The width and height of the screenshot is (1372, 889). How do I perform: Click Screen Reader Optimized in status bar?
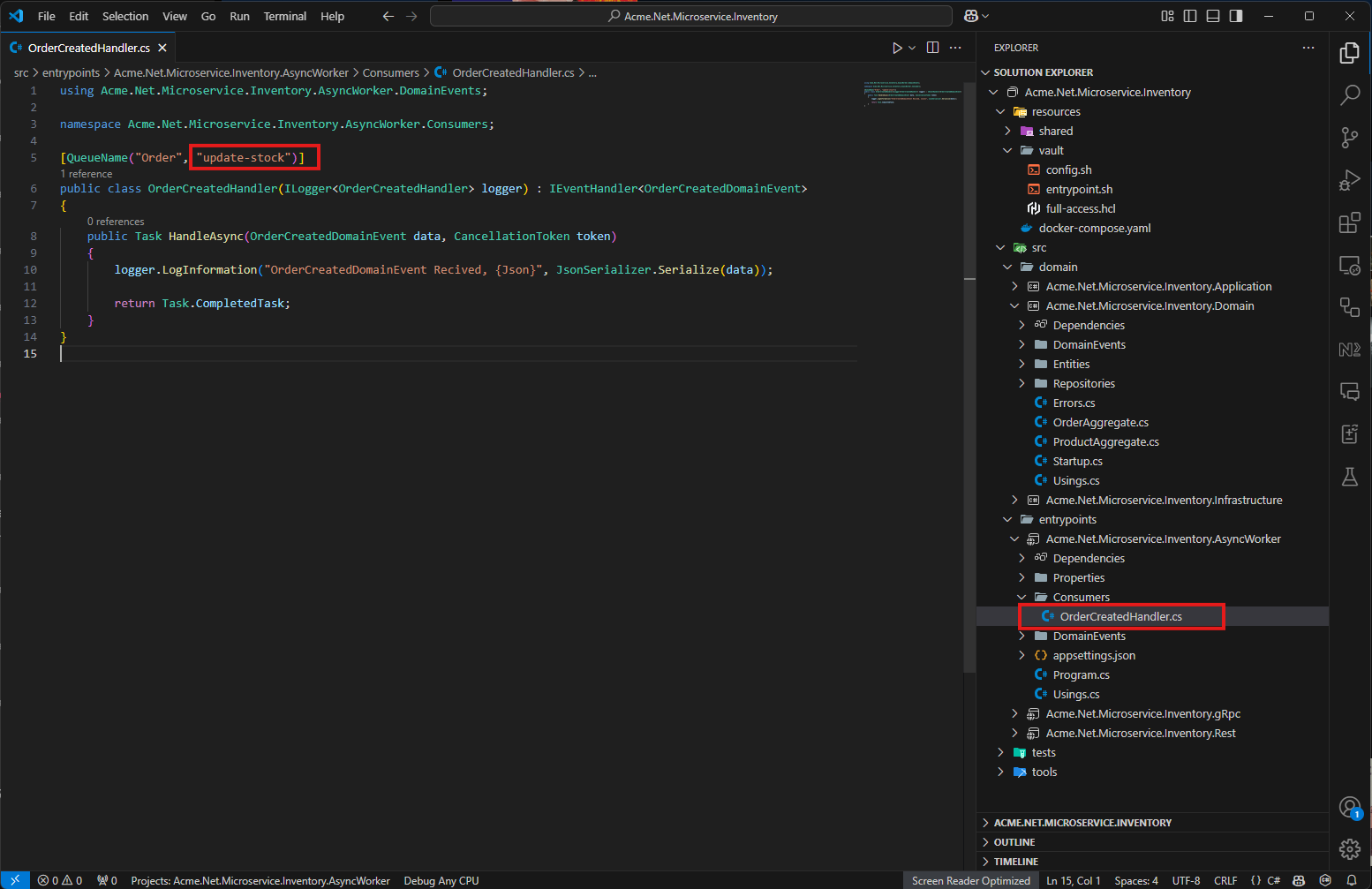[970, 880]
